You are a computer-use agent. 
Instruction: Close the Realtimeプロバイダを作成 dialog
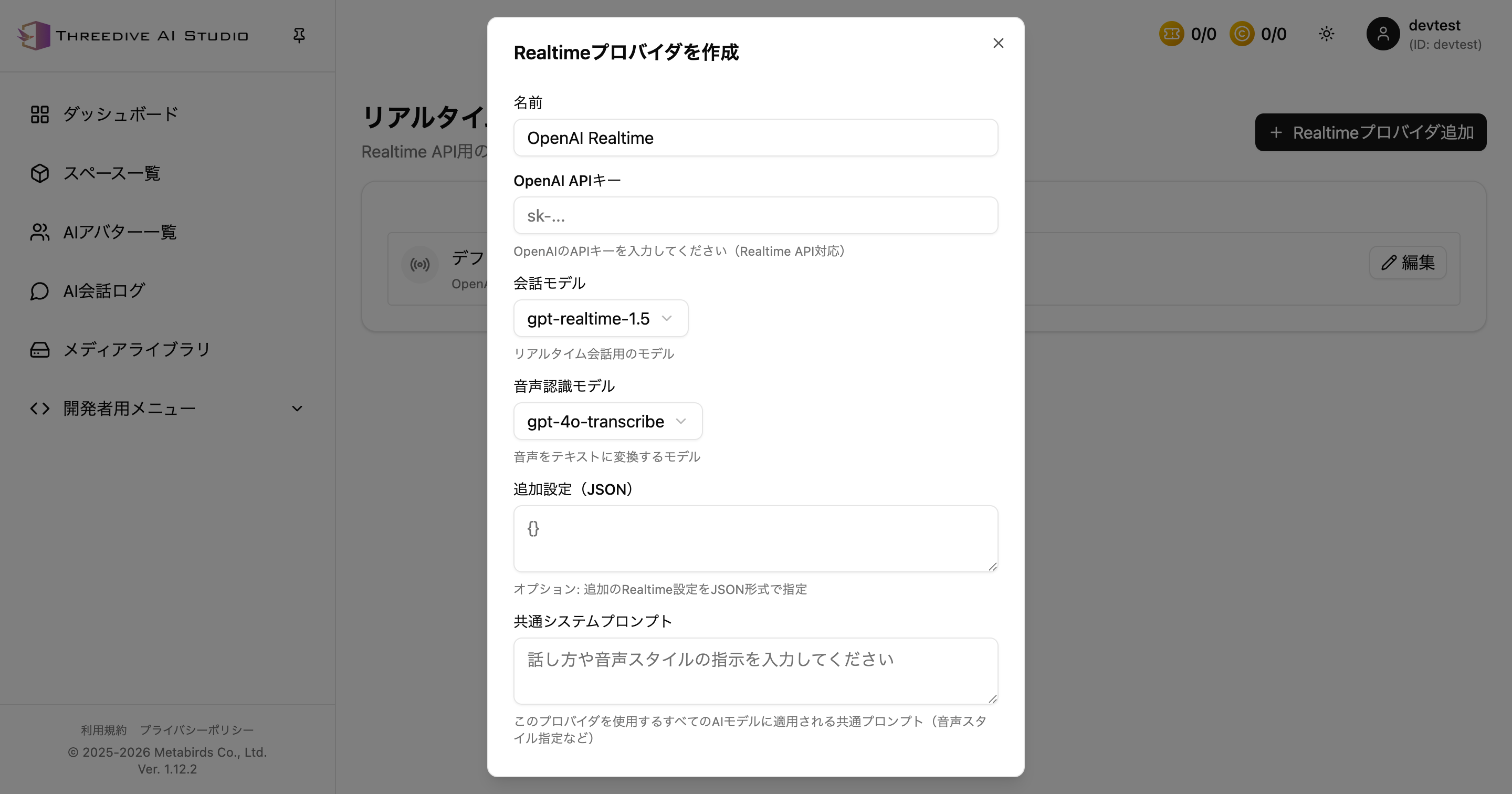998,44
